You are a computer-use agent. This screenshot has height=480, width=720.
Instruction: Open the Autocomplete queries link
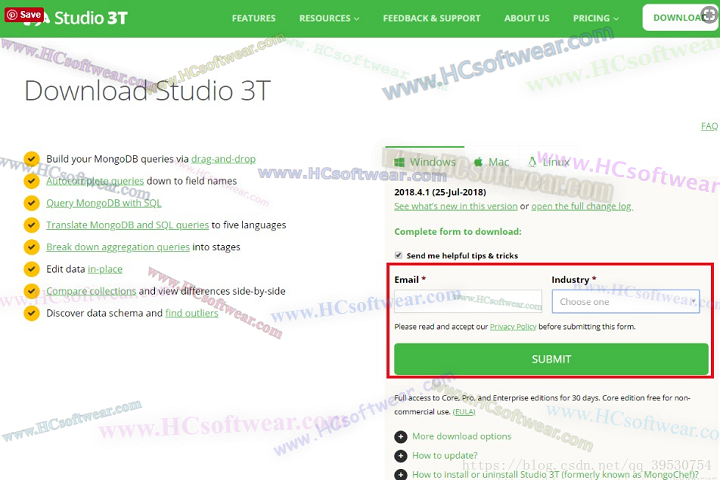[95, 181]
